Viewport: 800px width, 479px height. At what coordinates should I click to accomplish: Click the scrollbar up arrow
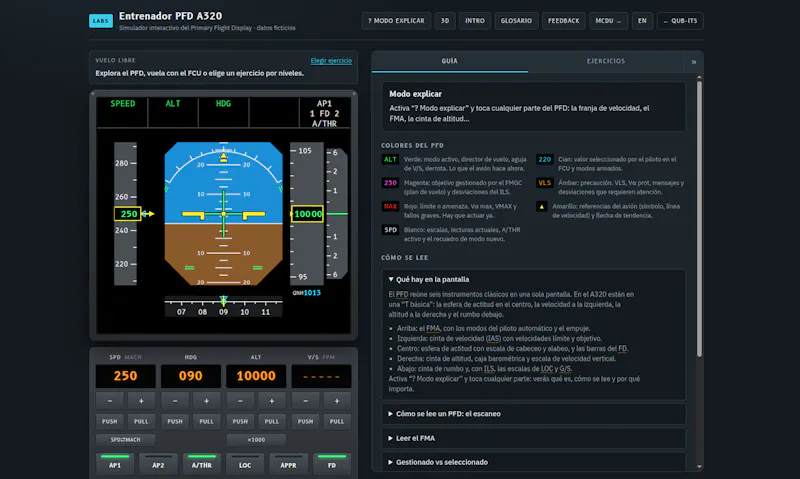[x=699, y=78]
